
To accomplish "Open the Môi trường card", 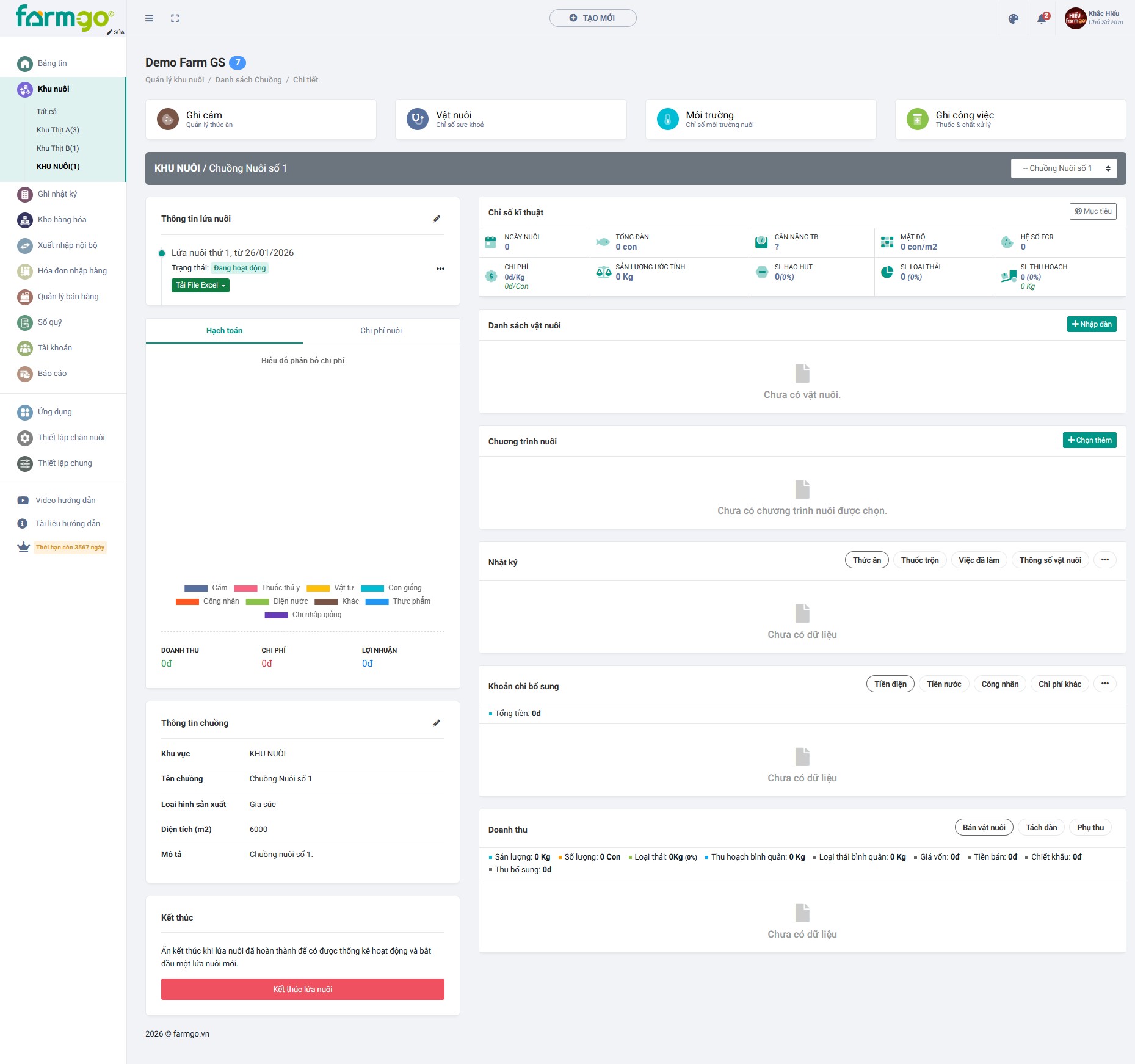I will (x=760, y=120).
